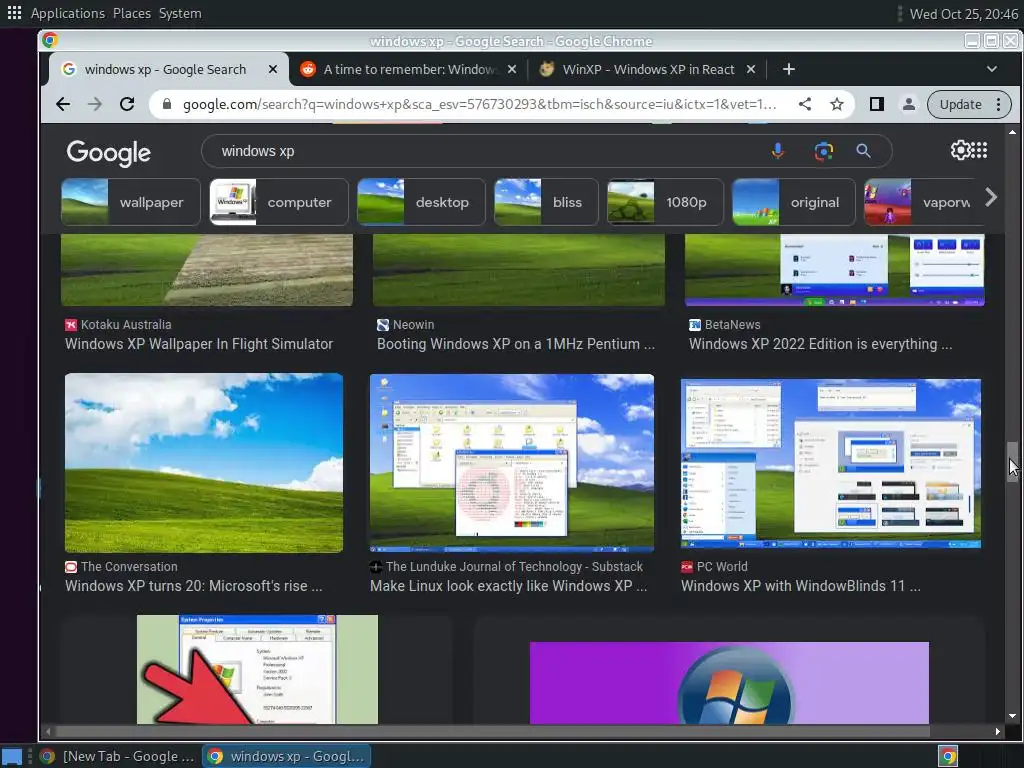Start voice search with the microphone icon

coord(778,152)
